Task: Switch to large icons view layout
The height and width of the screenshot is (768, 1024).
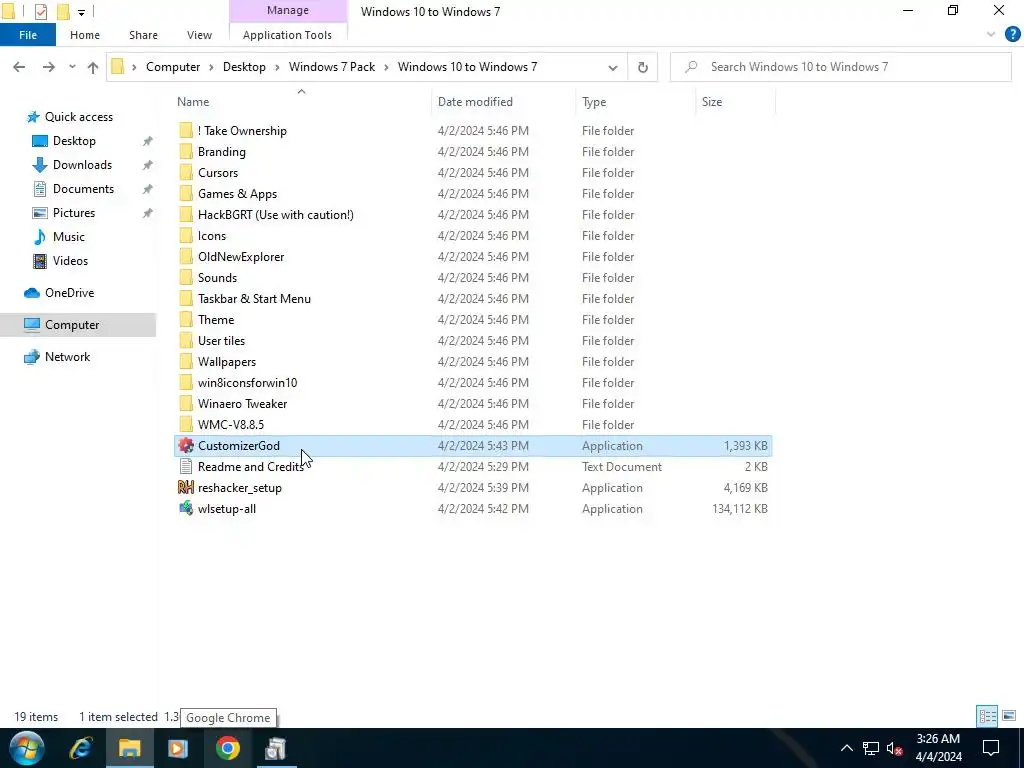Action: [1009, 716]
